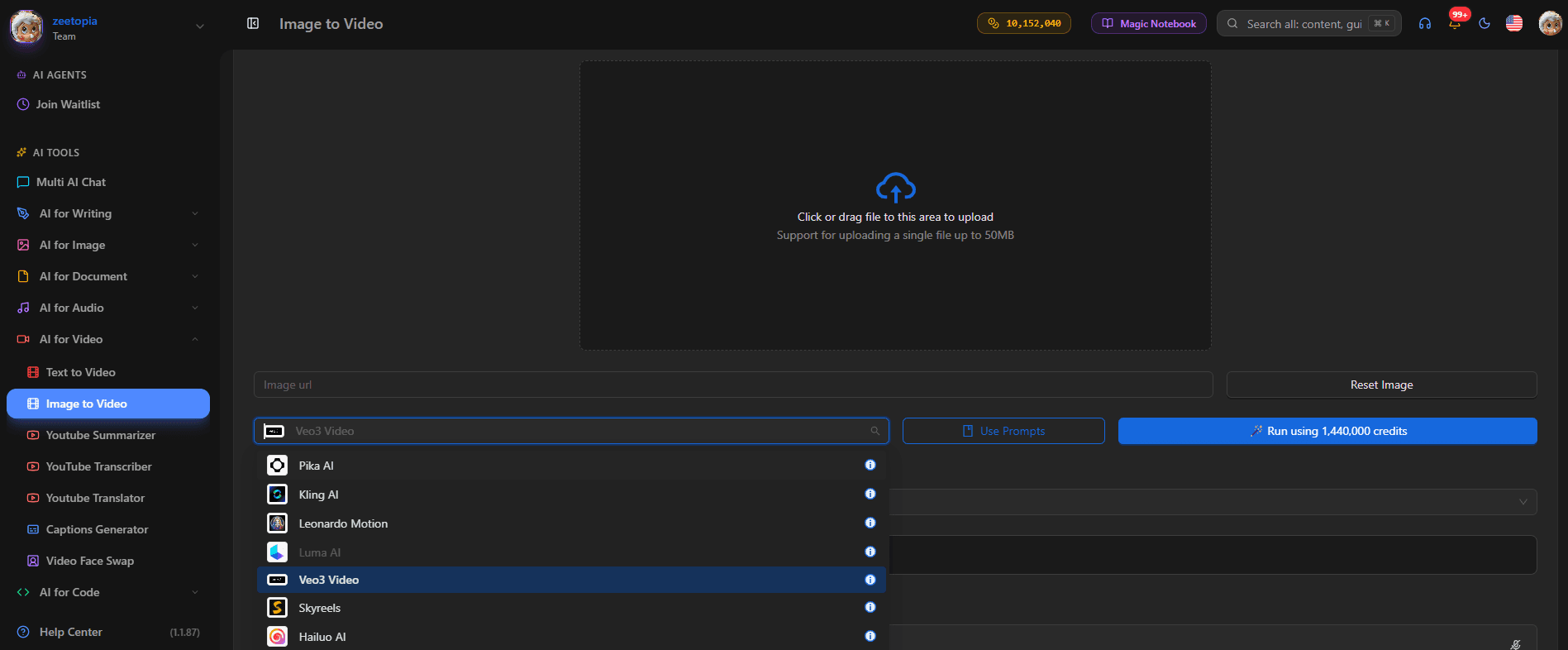Click the Hailuo AI logo icon
The width and height of the screenshot is (1568, 650).
pyautogui.click(x=278, y=637)
